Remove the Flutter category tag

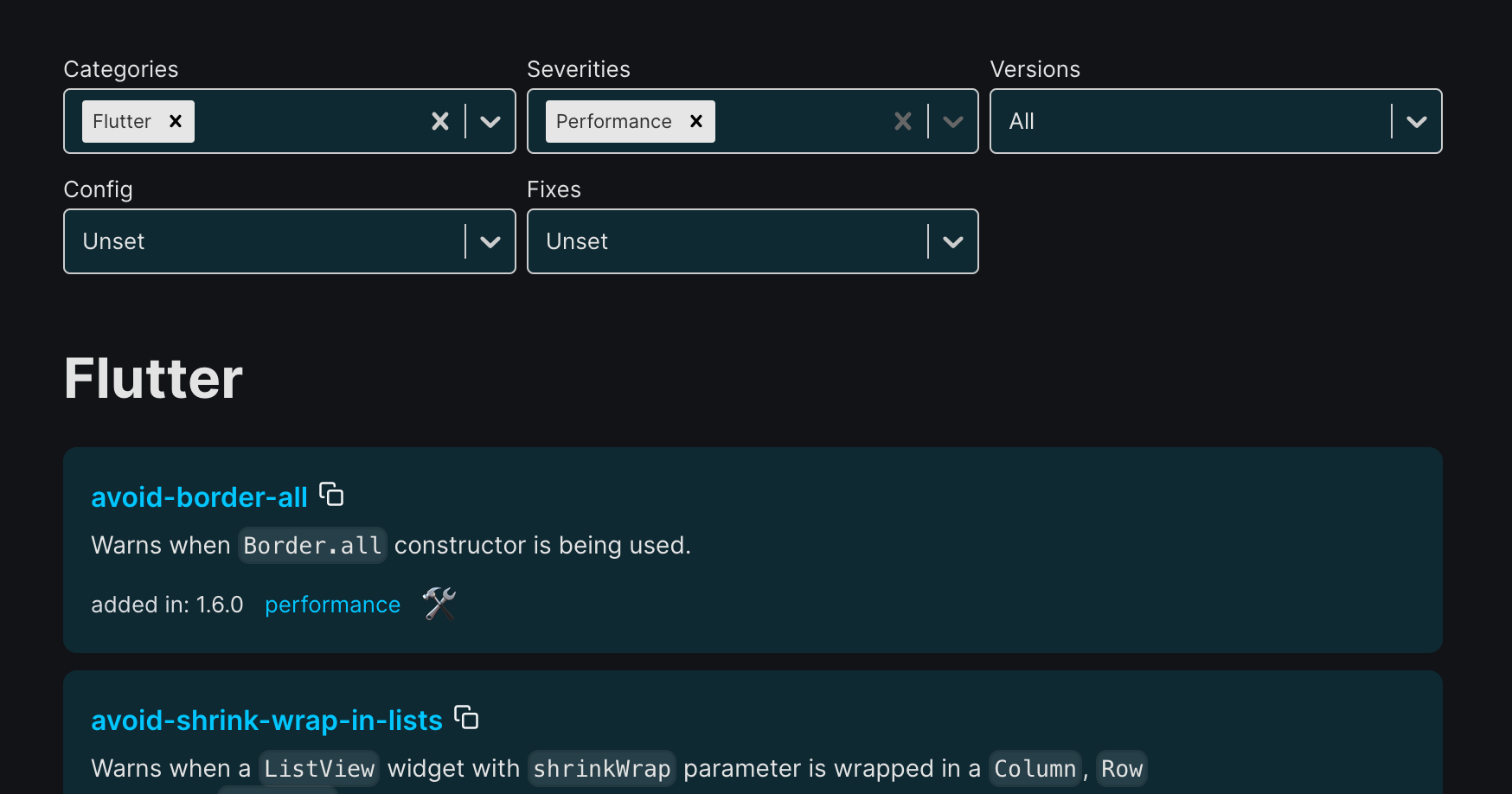pyautogui.click(x=176, y=121)
